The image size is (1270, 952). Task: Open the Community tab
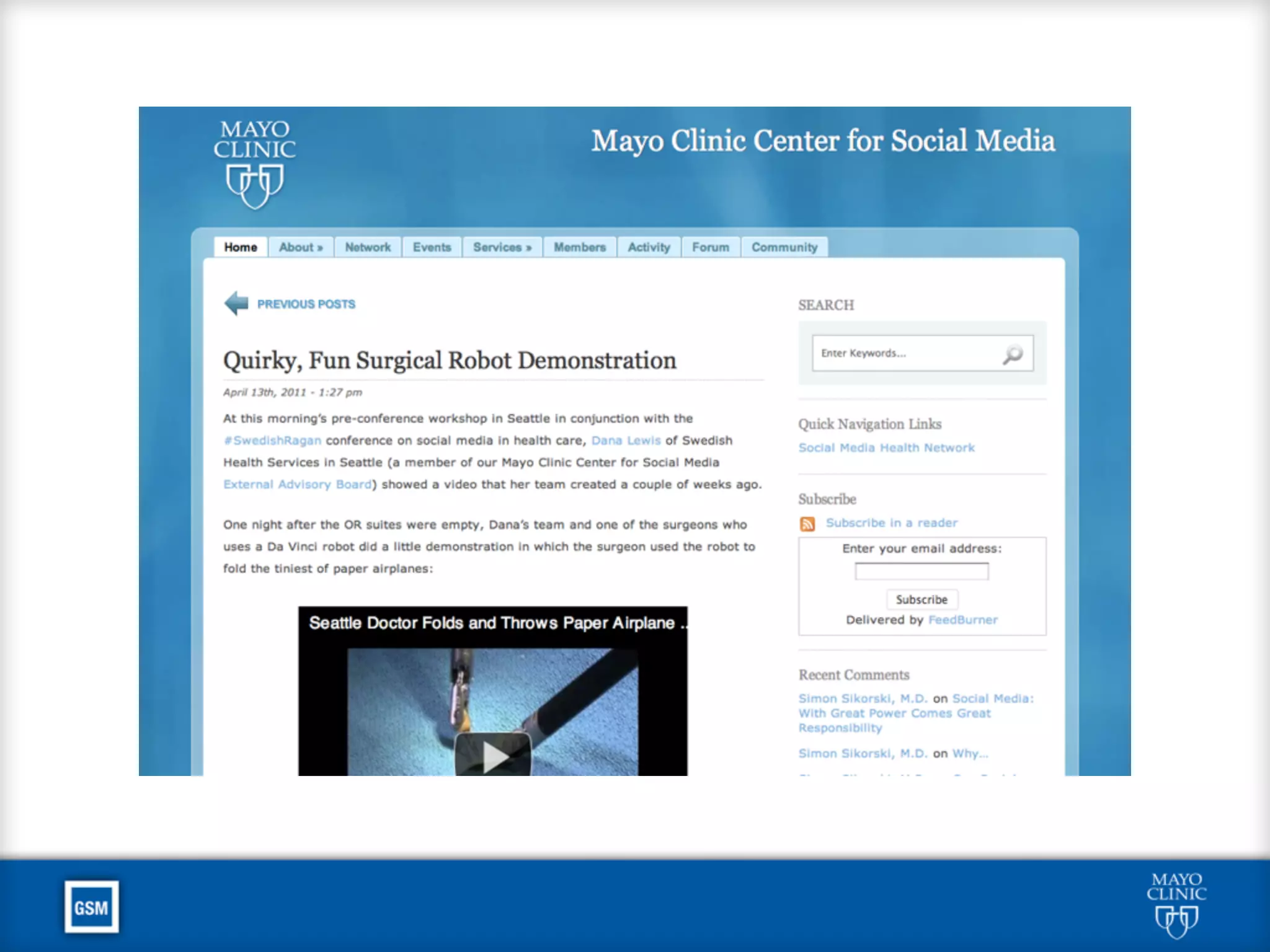coord(784,247)
